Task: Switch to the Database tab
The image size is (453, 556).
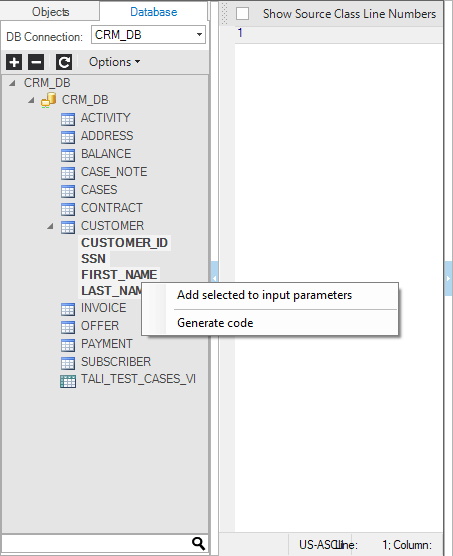Action: (153, 12)
